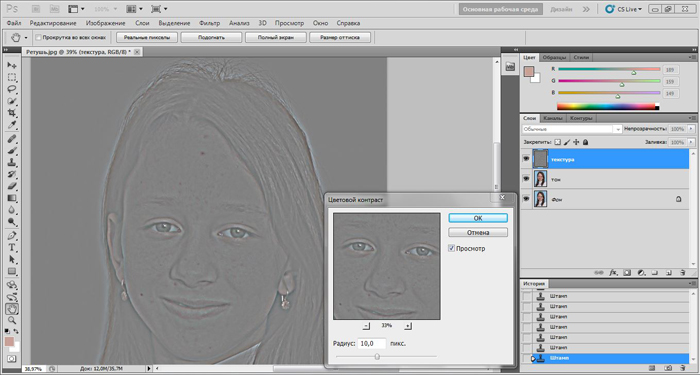700x375 pixels.
Task: Select the Rectangular Marquee tool
Action: [x=12, y=77]
